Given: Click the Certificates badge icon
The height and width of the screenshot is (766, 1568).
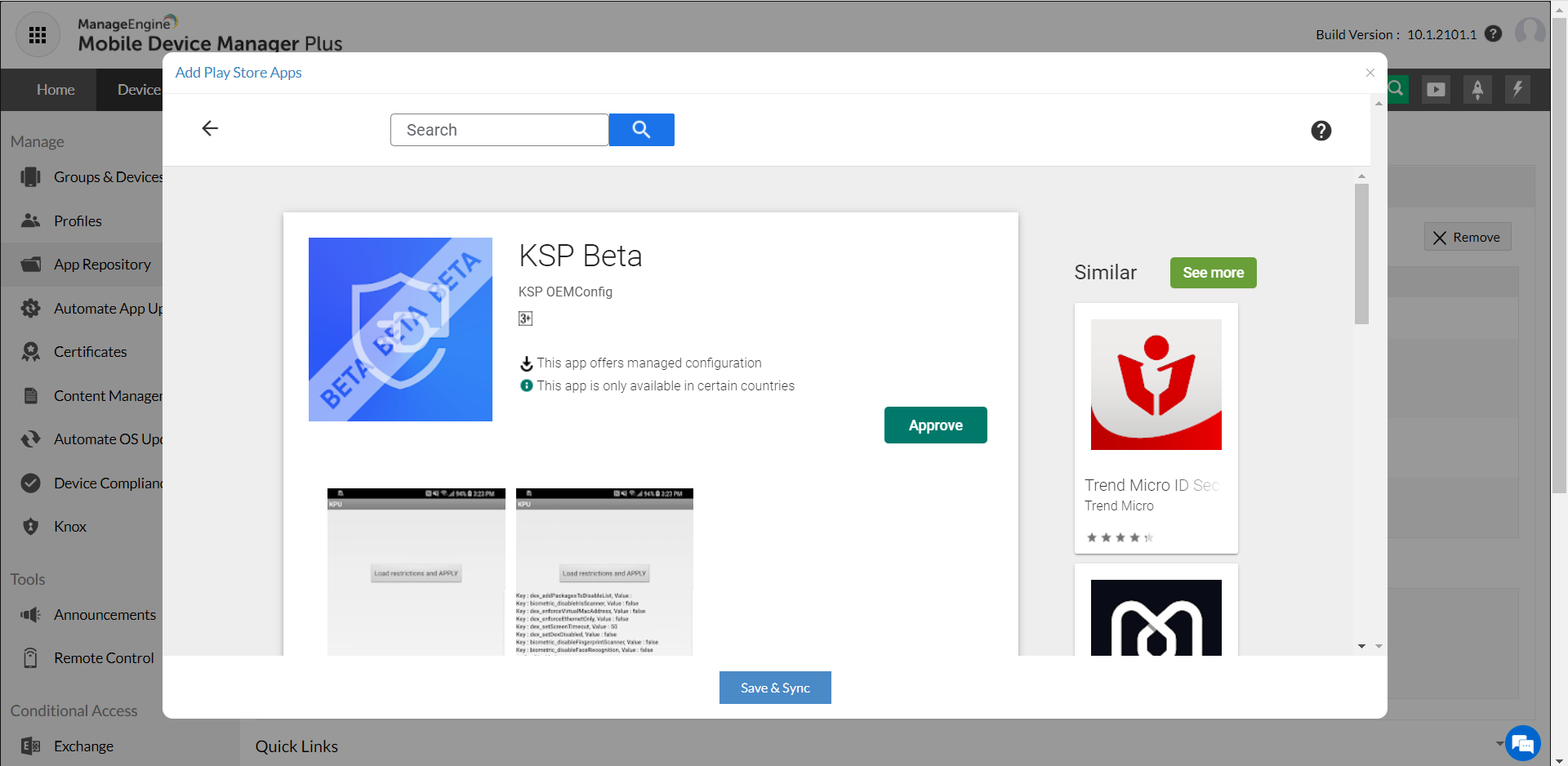Looking at the screenshot, I should tap(31, 352).
